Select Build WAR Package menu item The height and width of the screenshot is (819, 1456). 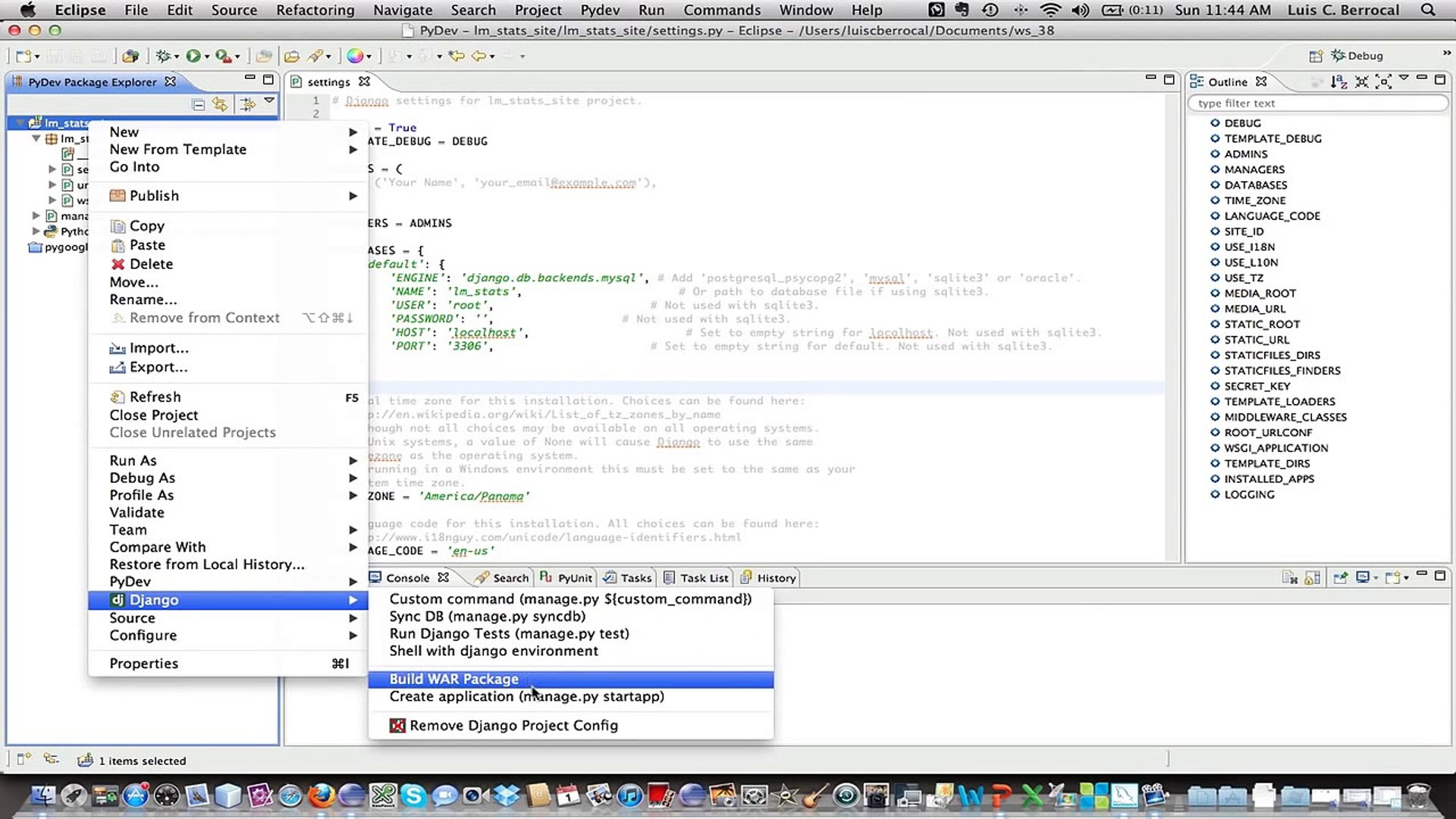[453, 679]
